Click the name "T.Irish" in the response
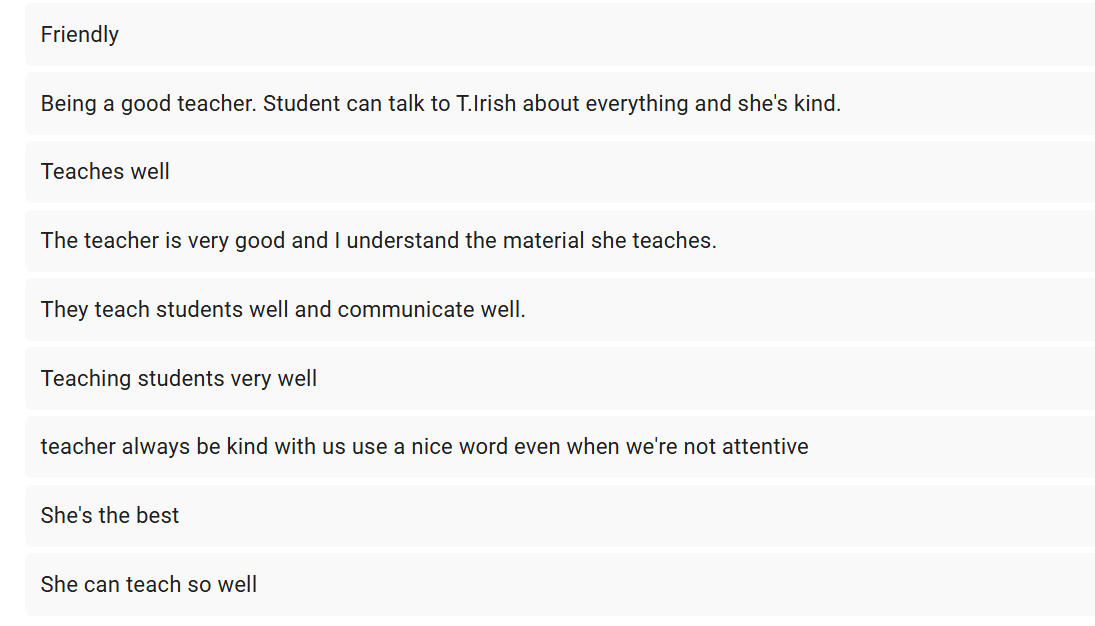1095x626 pixels. tap(486, 104)
